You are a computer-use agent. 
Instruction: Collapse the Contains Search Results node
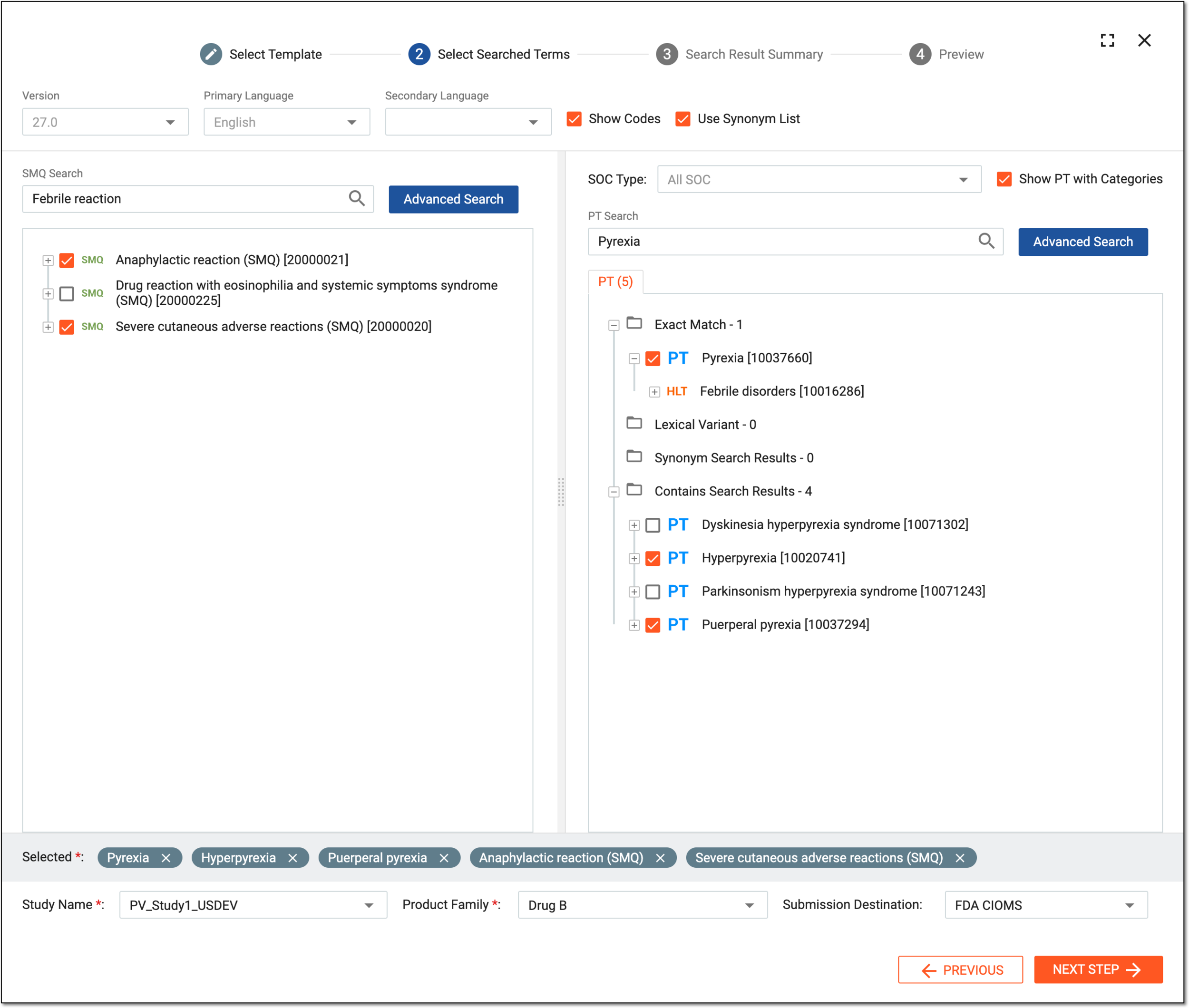(614, 492)
